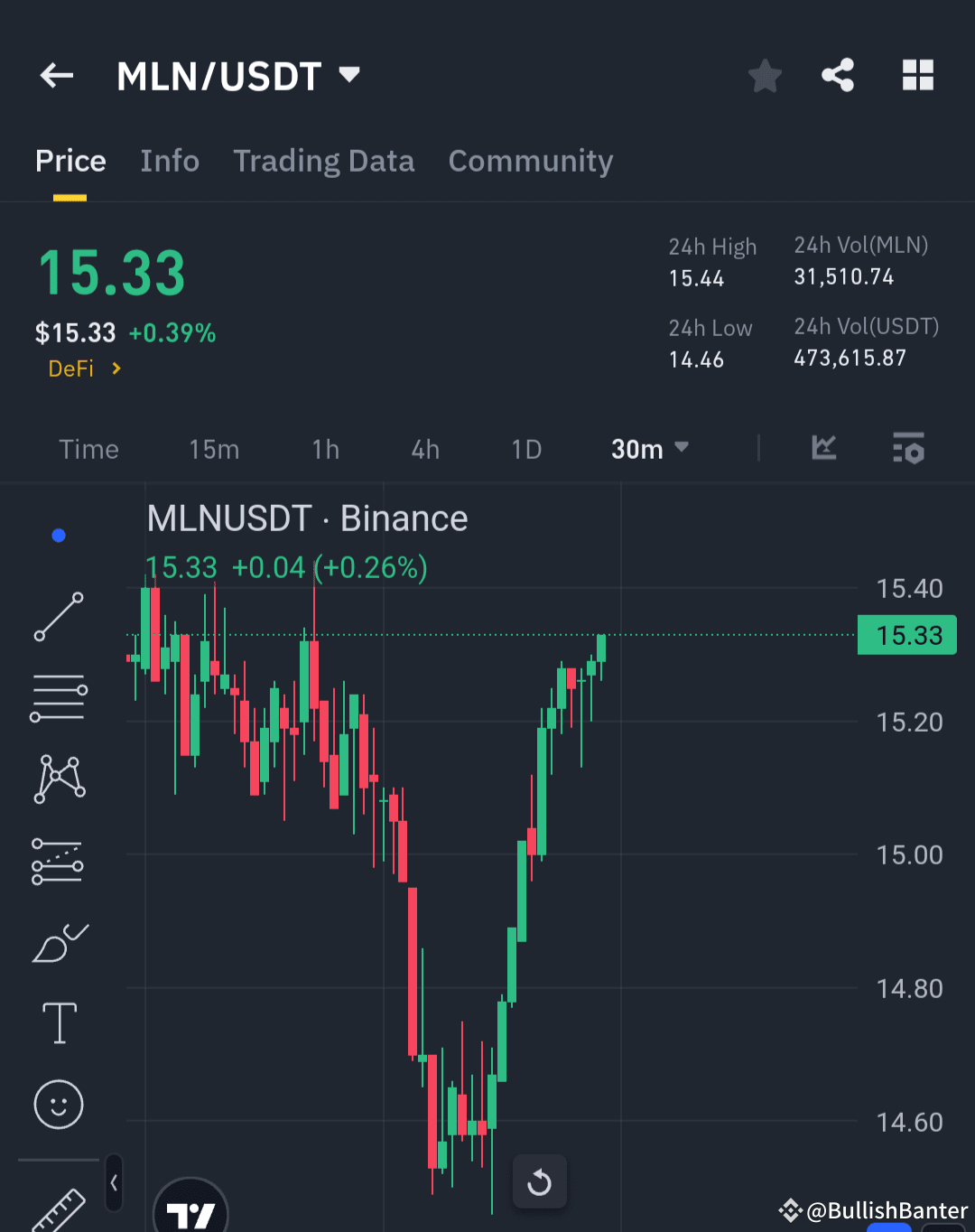Screen dimensions: 975x1232
Task: Open the Community tab
Action: [530, 161]
